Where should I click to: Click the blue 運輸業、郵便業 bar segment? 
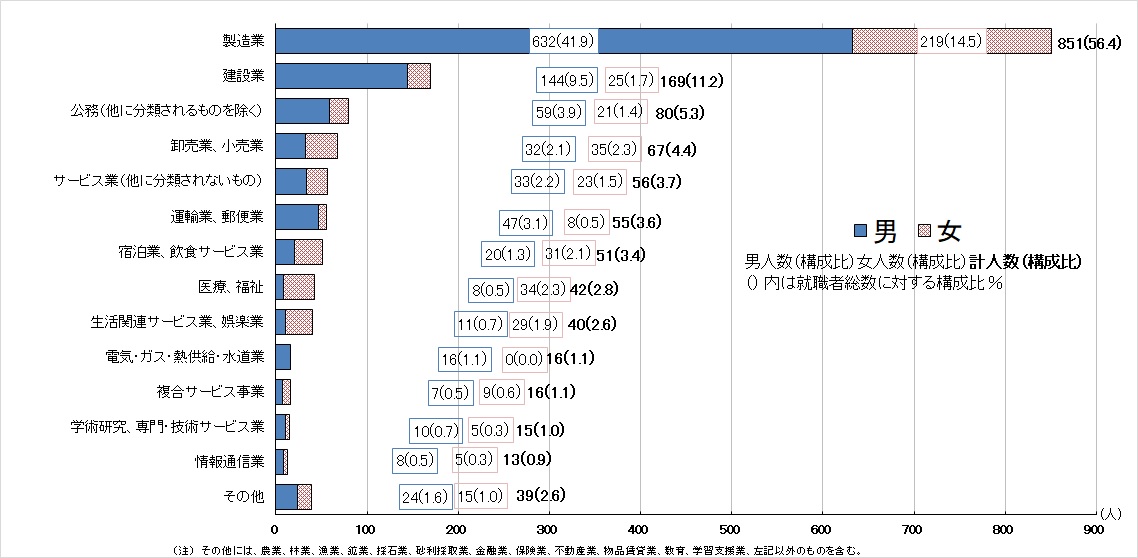point(296,216)
